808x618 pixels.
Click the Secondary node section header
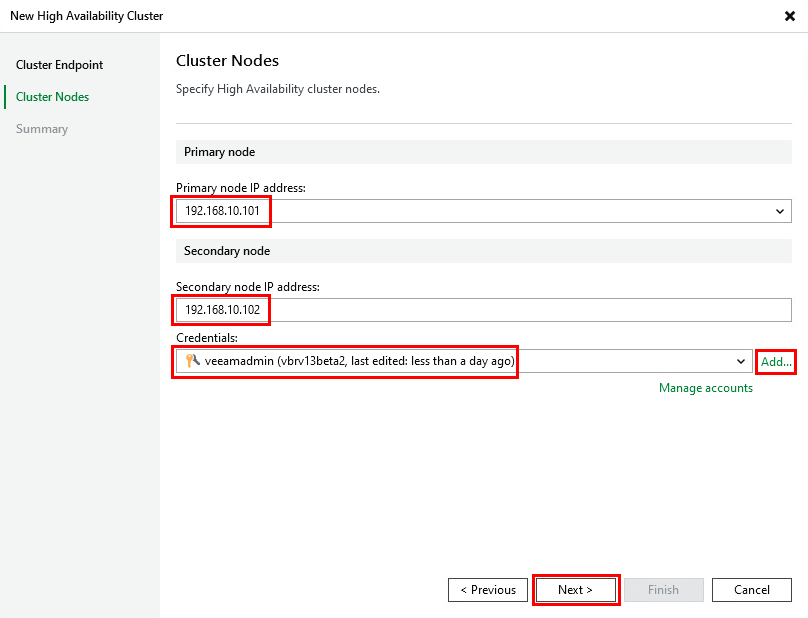click(x=227, y=251)
